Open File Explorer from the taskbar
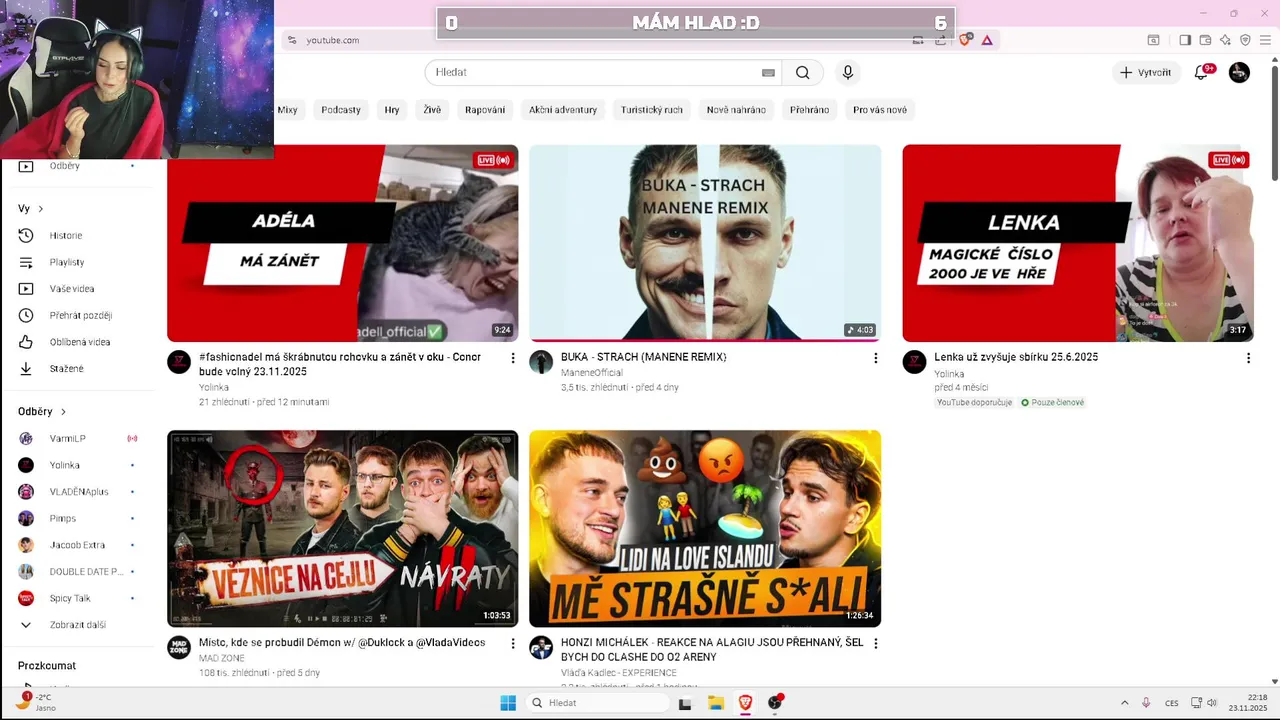Viewport: 1280px width, 720px height. [x=716, y=703]
